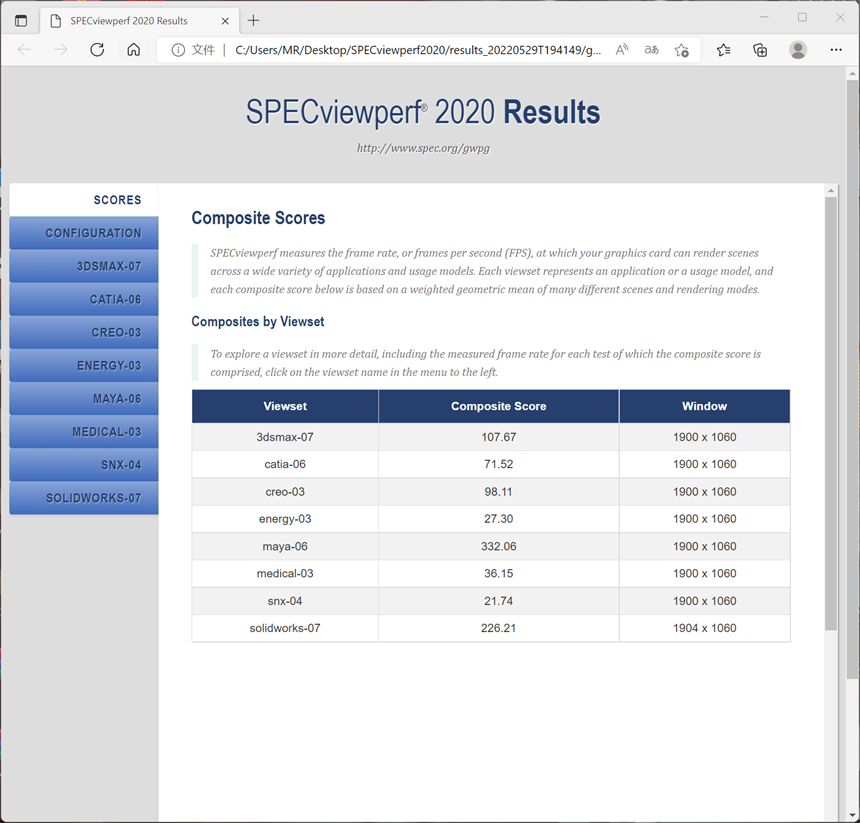860x823 pixels.
Task: Click the 36.15 composite score value
Action: pos(499,574)
